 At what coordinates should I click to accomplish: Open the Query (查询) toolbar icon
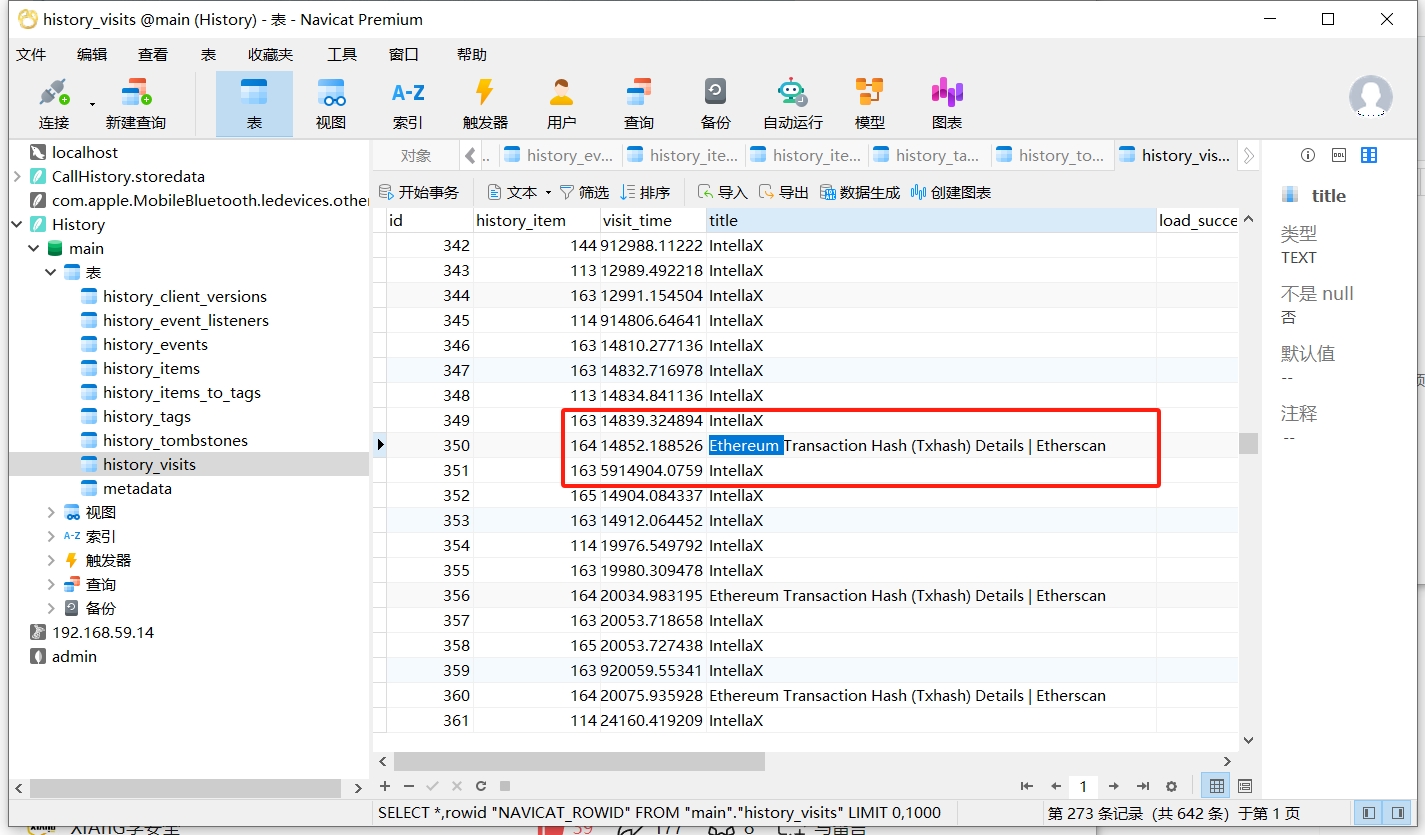(638, 104)
